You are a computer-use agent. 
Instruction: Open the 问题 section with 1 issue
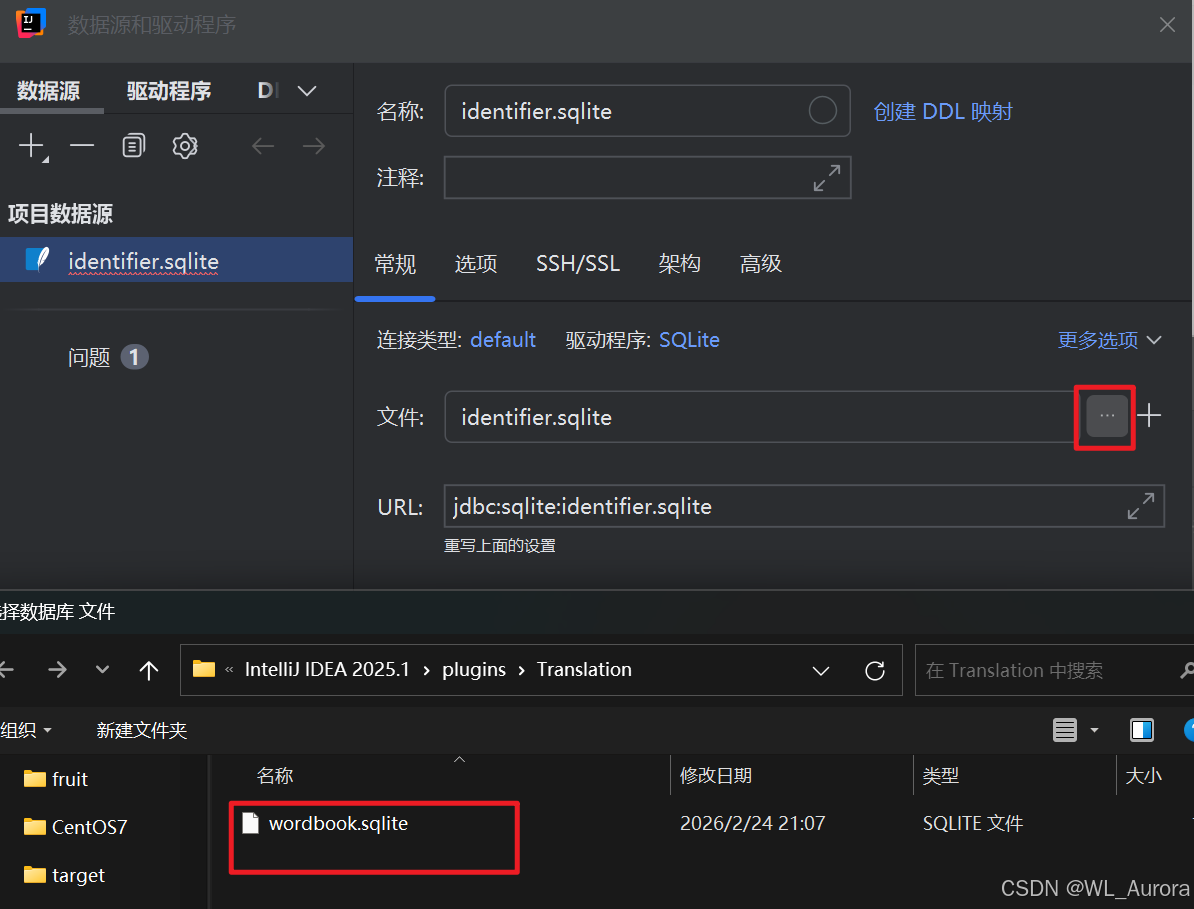[x=107, y=357]
